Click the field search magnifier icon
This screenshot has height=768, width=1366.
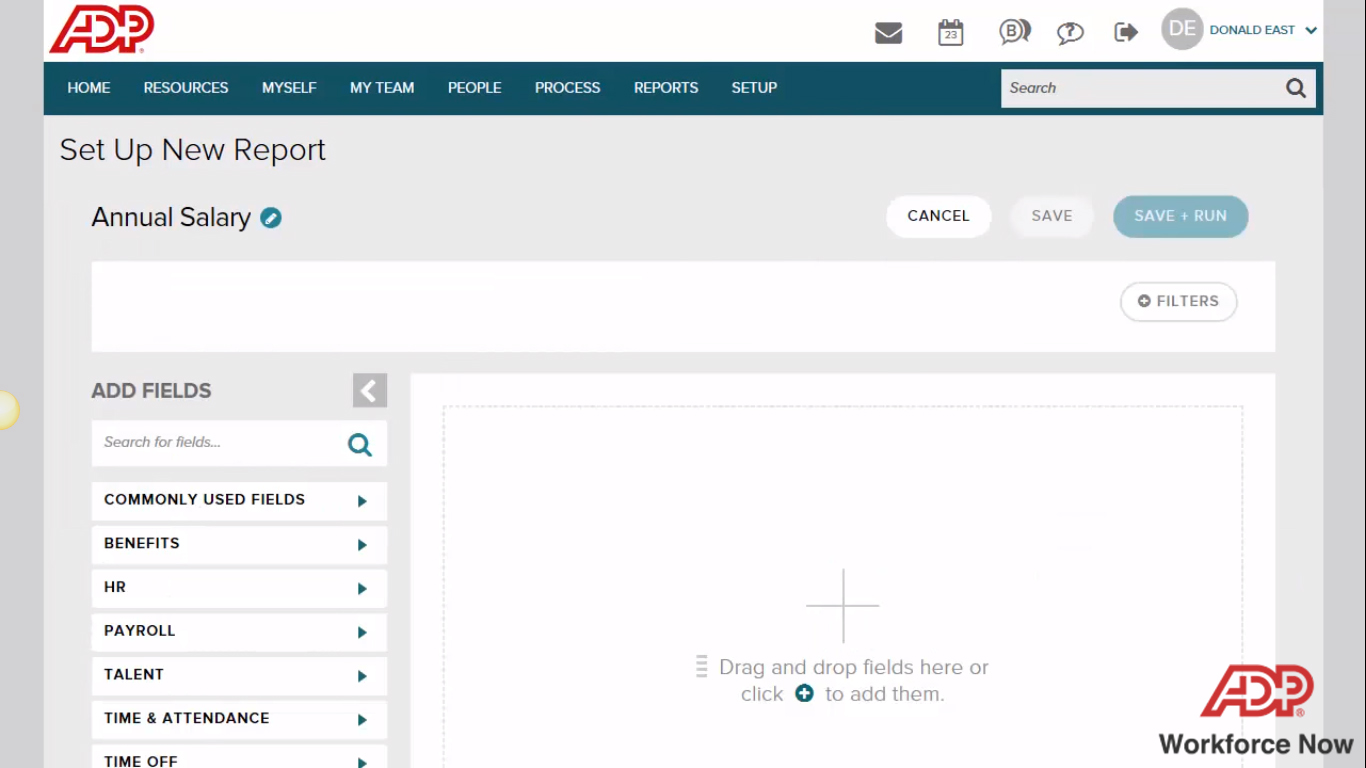[x=360, y=445]
